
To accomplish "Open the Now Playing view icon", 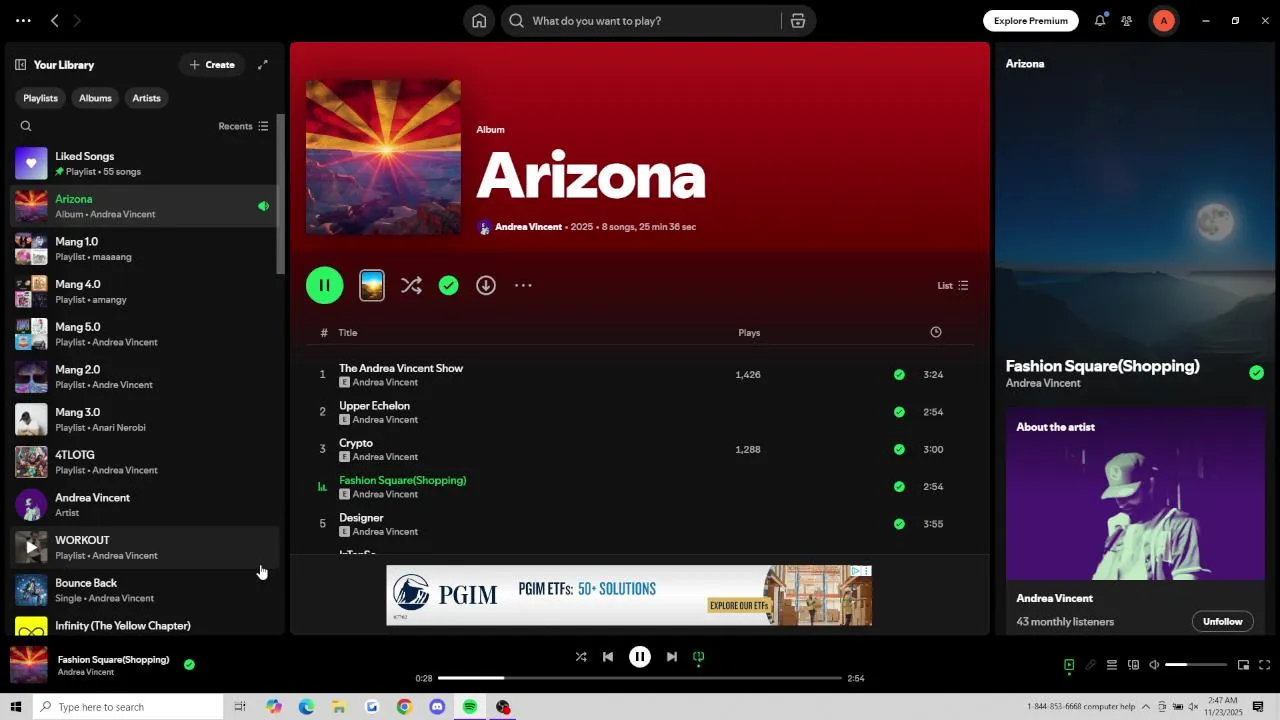I will 1069,665.
